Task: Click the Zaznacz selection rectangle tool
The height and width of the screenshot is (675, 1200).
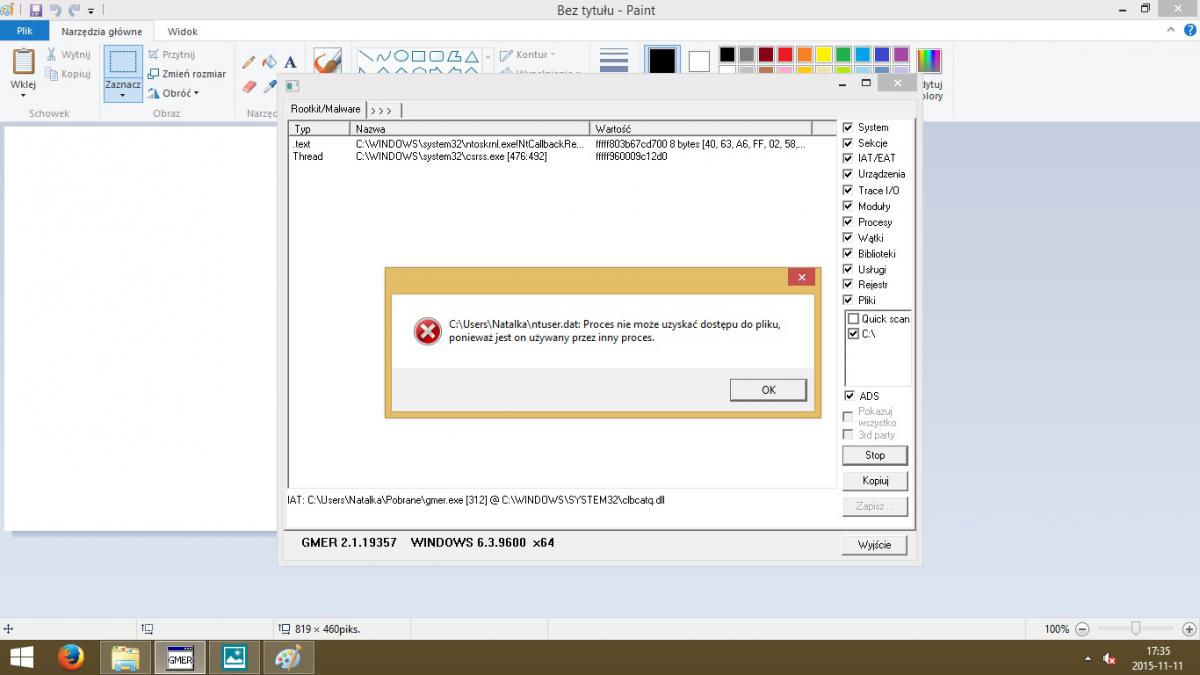Action: click(x=123, y=62)
